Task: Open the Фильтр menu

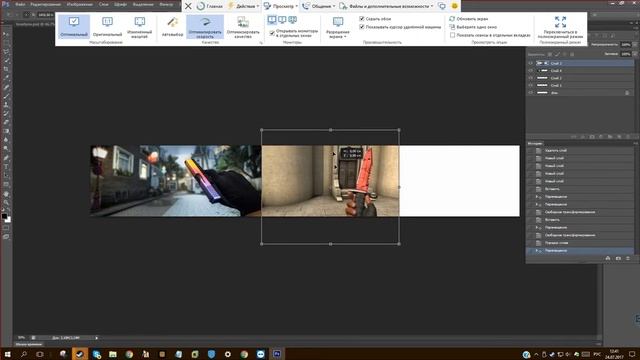Action: pos(166,4)
